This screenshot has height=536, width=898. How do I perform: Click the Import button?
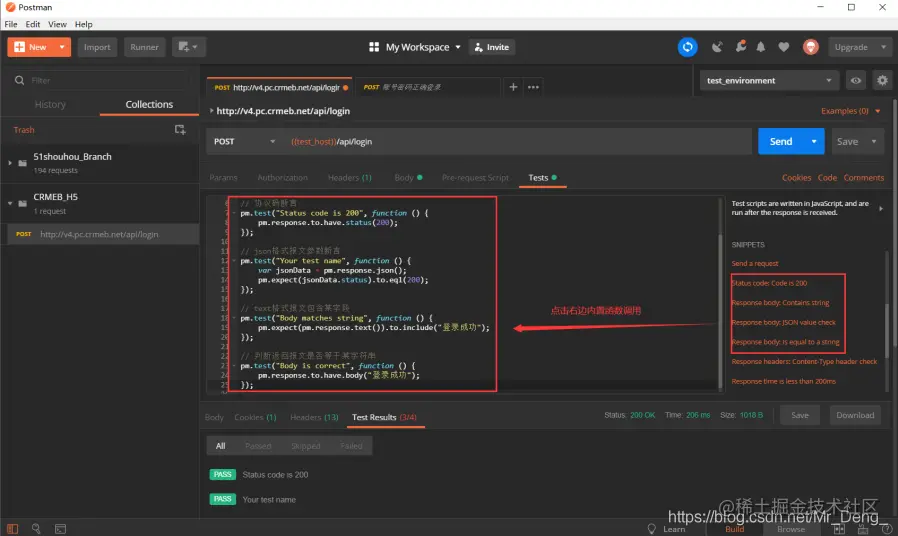coord(97,47)
